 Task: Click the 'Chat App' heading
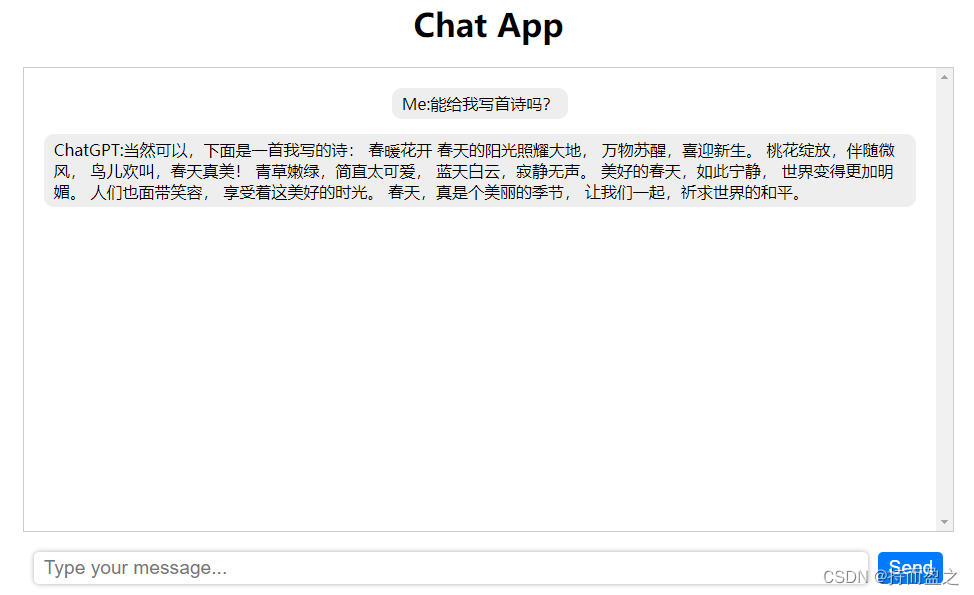pyautogui.click(x=488, y=26)
